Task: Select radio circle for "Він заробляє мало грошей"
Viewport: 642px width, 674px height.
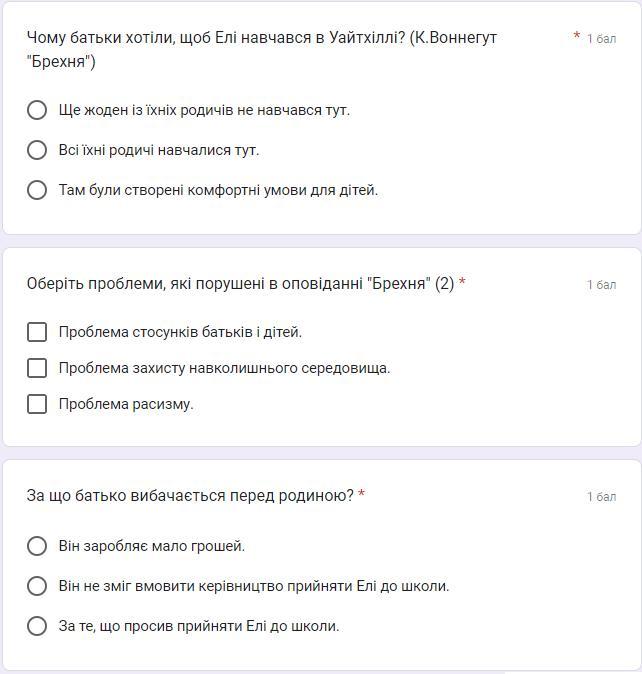Action: tap(37, 546)
